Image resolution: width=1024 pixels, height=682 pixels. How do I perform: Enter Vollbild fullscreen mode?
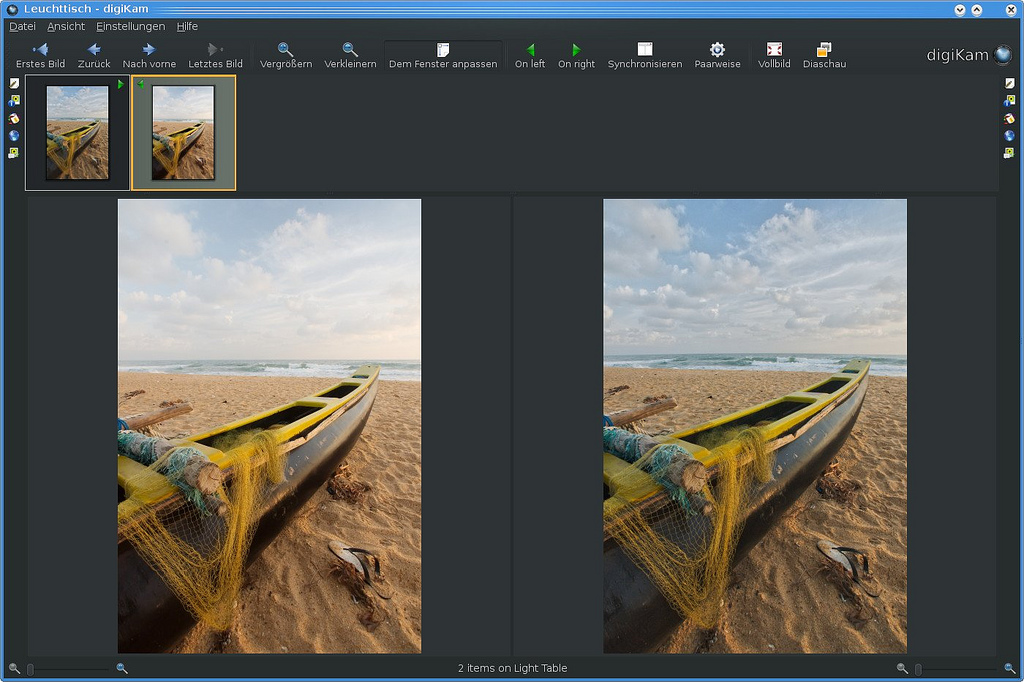(774, 55)
